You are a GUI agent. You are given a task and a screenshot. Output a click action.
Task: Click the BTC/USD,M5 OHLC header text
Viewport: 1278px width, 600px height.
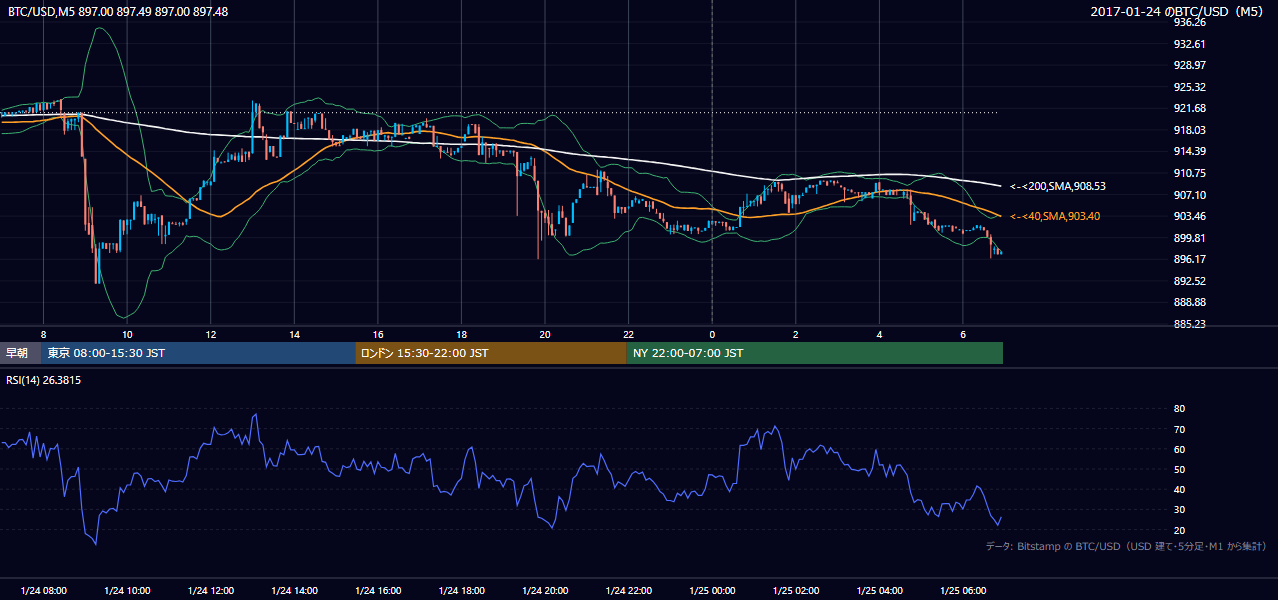118,12
